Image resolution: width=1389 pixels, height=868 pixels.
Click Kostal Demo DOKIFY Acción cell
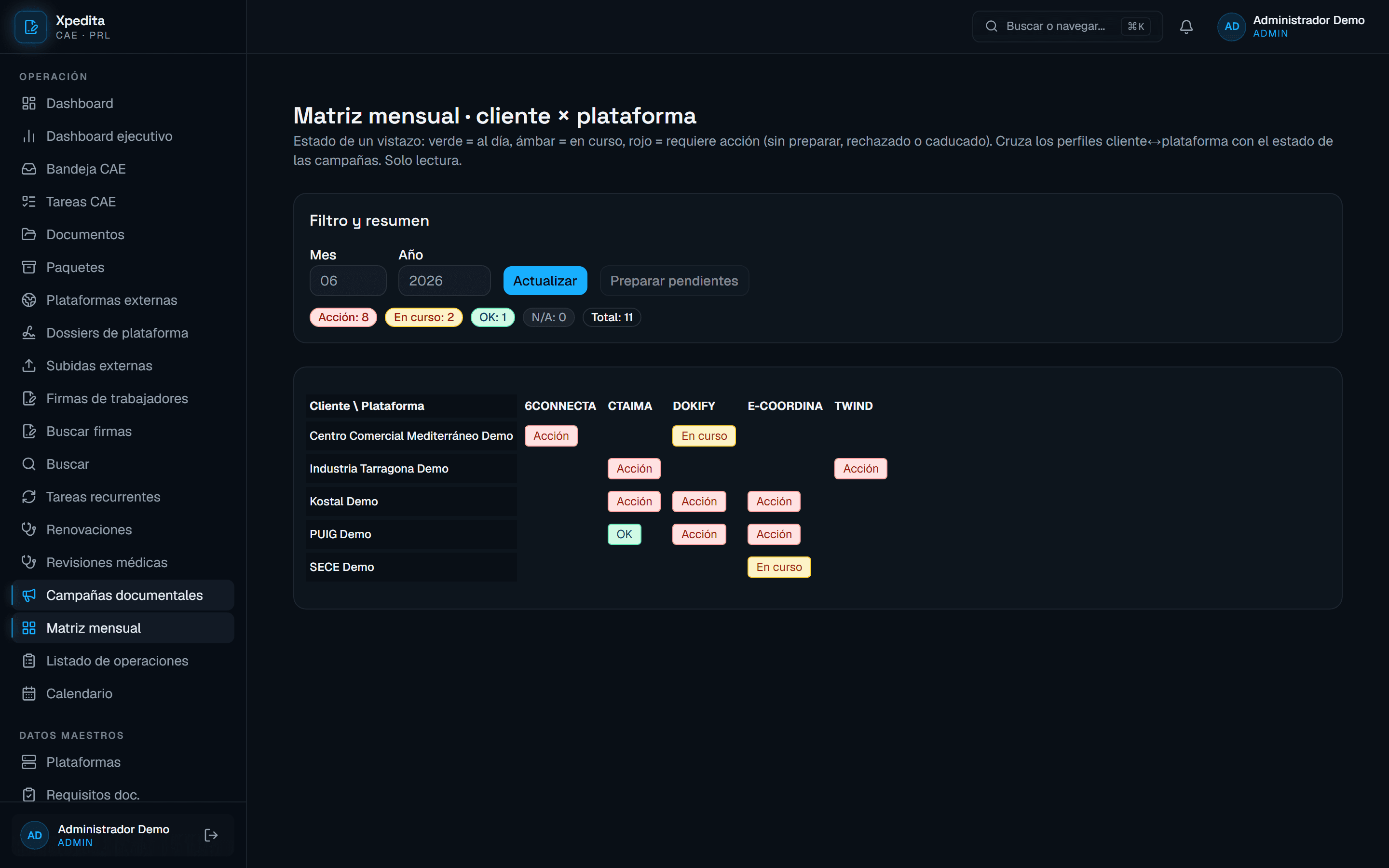point(698,501)
